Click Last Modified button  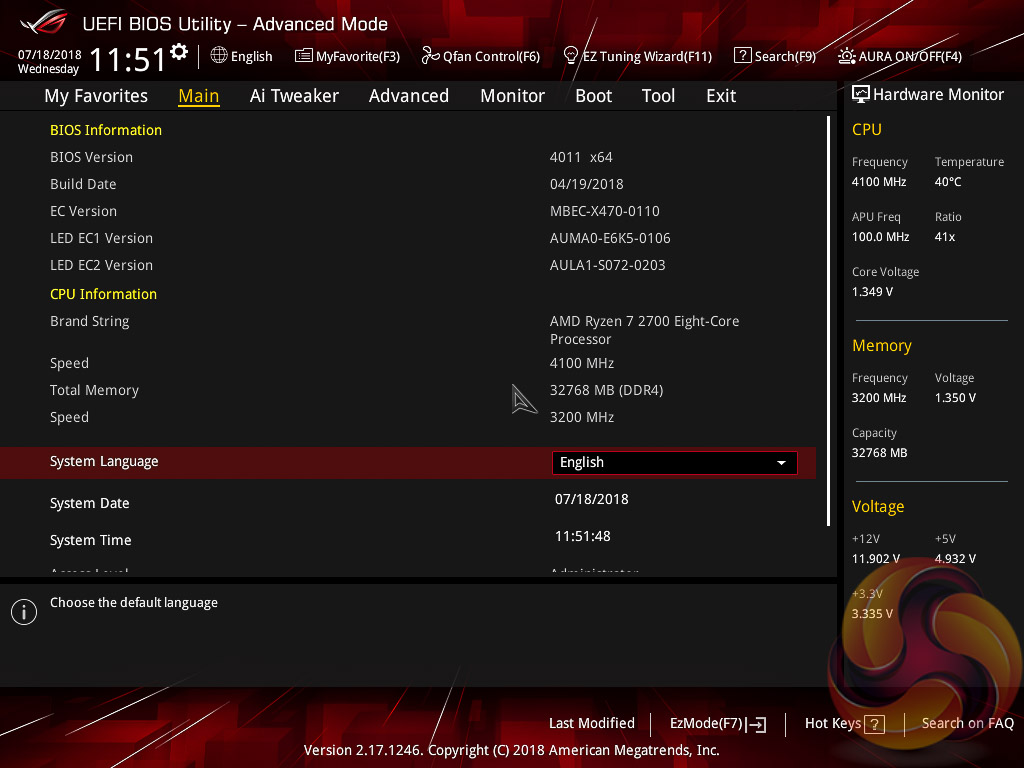click(591, 724)
